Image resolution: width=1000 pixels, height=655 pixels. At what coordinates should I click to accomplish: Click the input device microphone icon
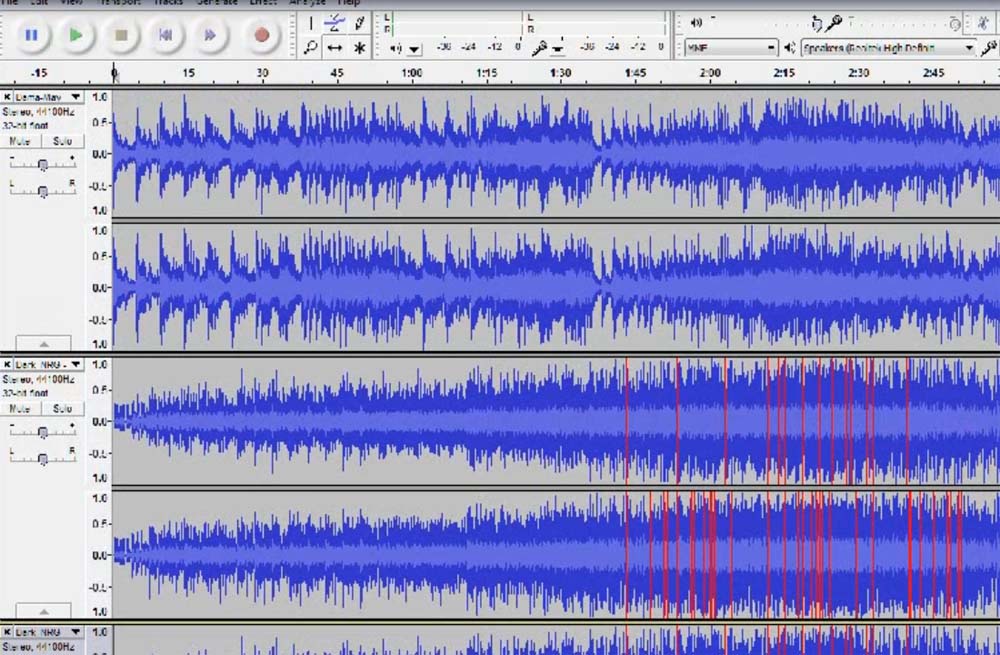(x=989, y=48)
